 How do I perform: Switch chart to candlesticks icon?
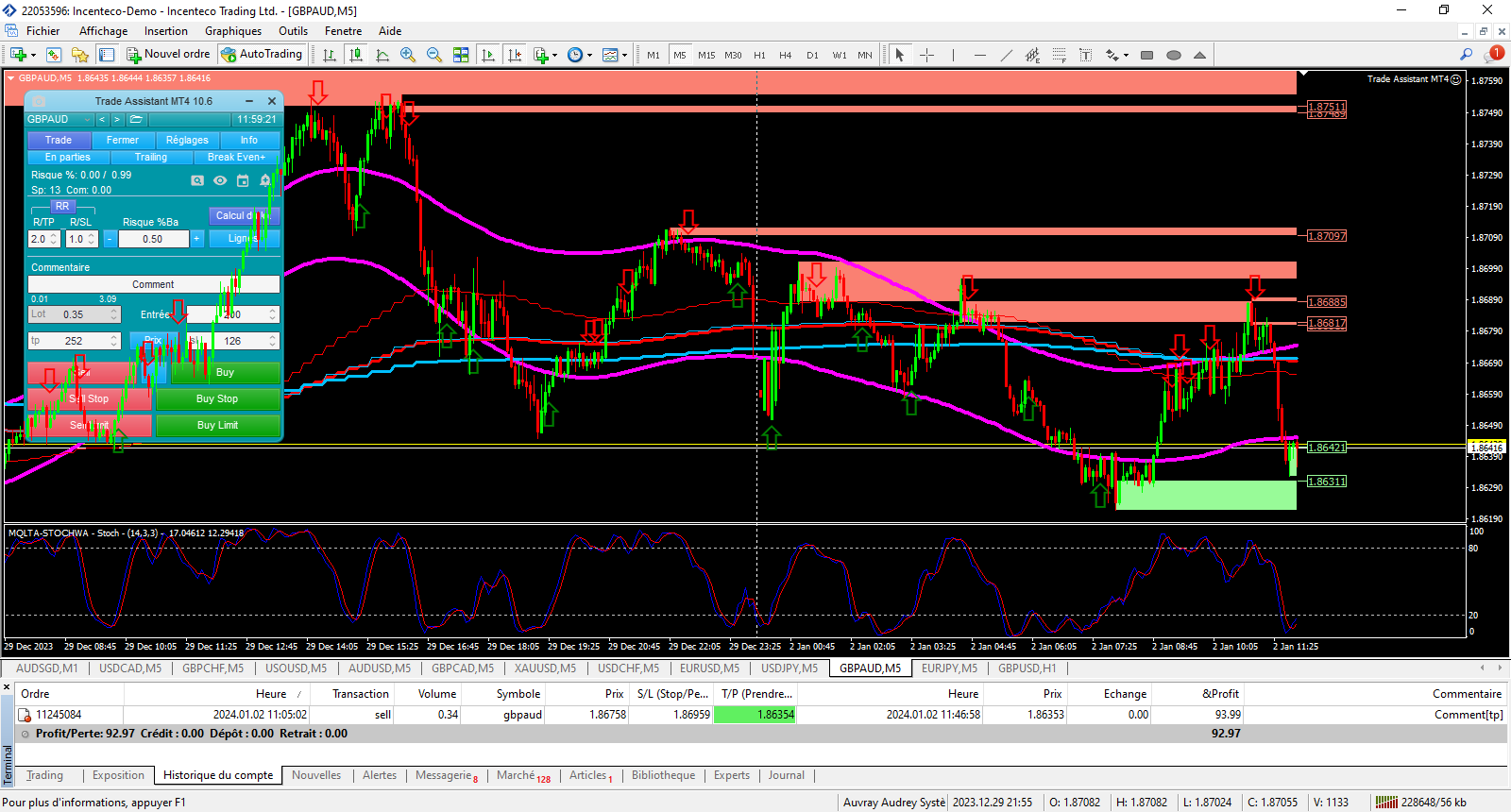(x=356, y=55)
